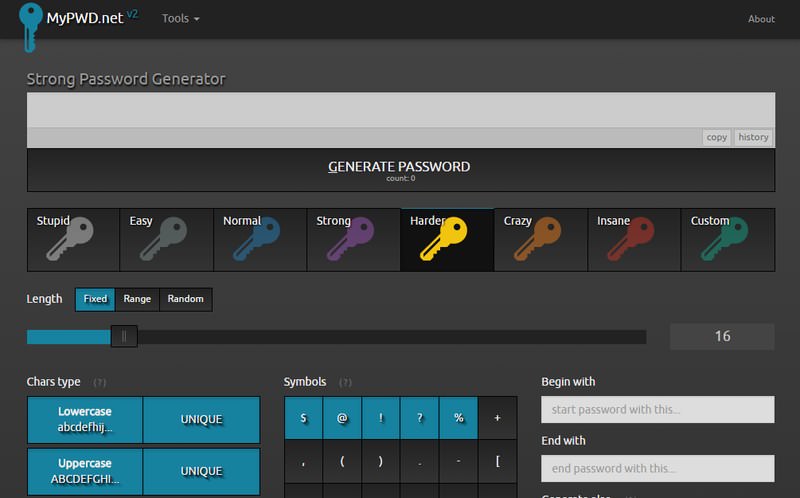800x498 pixels.
Task: Toggle the % symbol
Action: [459, 418]
